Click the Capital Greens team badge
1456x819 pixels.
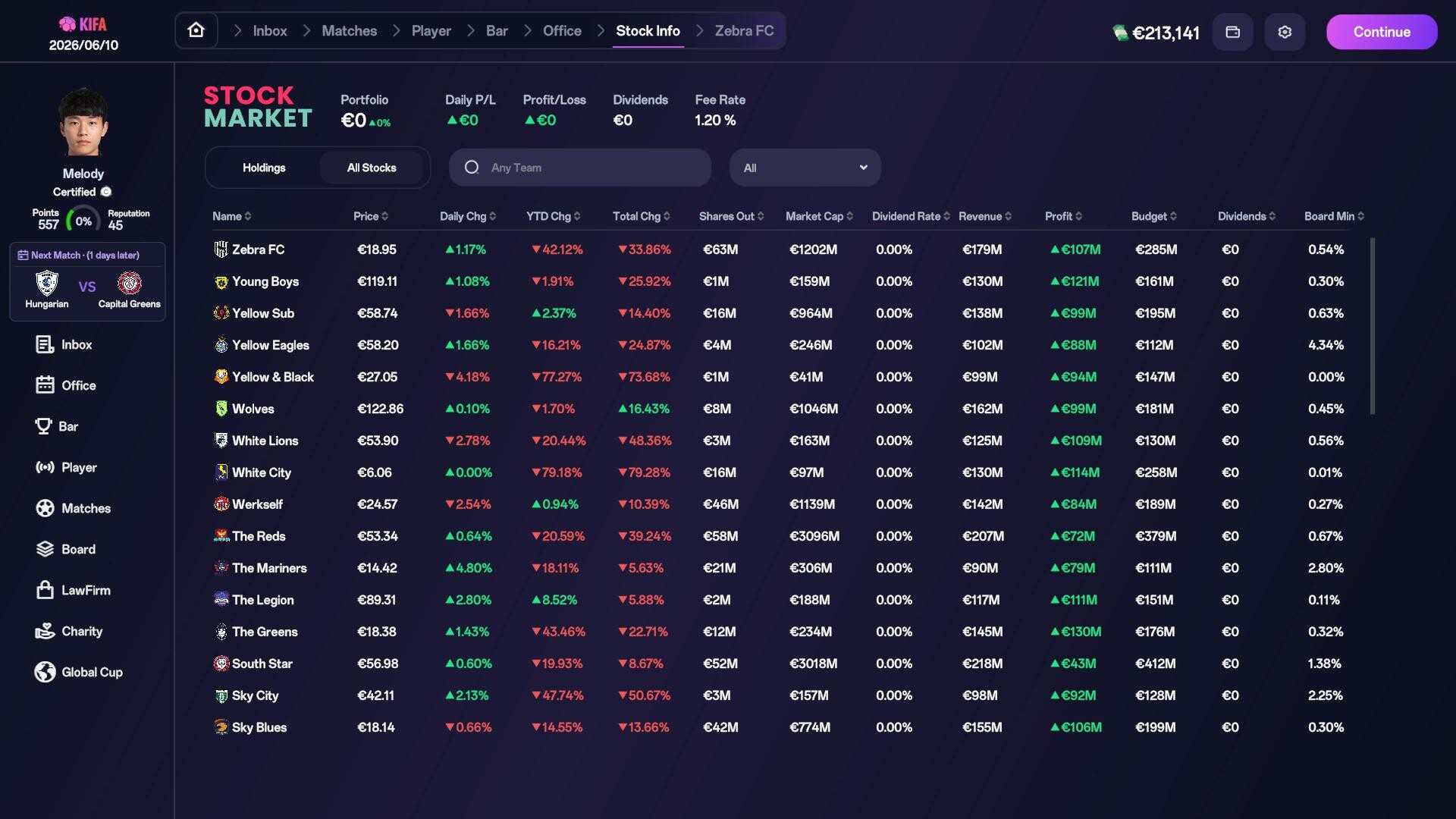point(130,283)
